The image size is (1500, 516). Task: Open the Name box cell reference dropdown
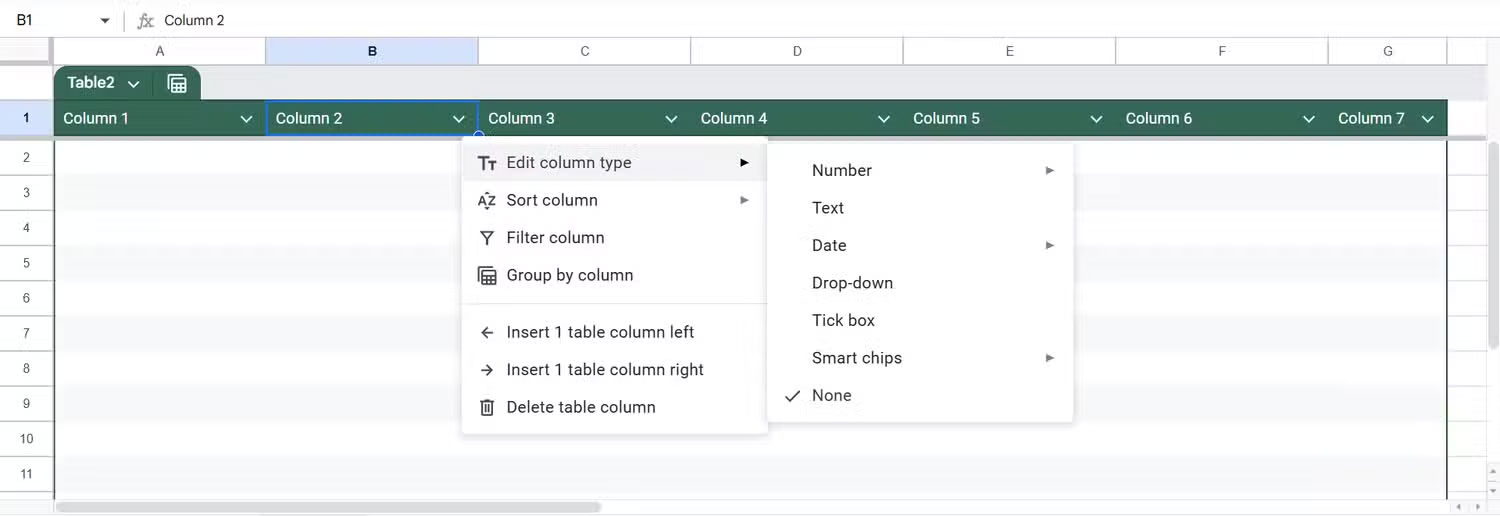pyautogui.click(x=105, y=21)
